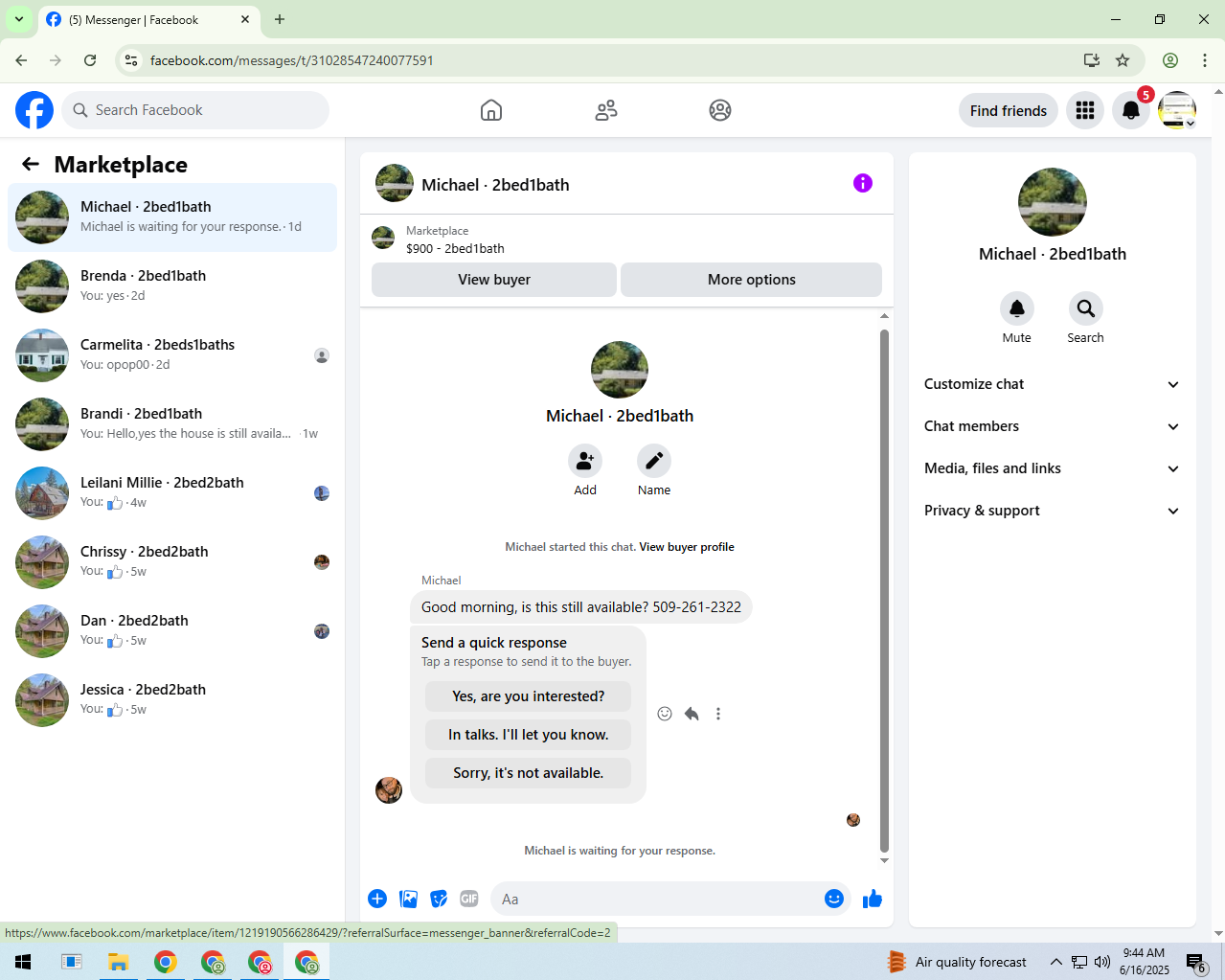Edit the chat Name pencil icon

pyautogui.click(x=654, y=461)
